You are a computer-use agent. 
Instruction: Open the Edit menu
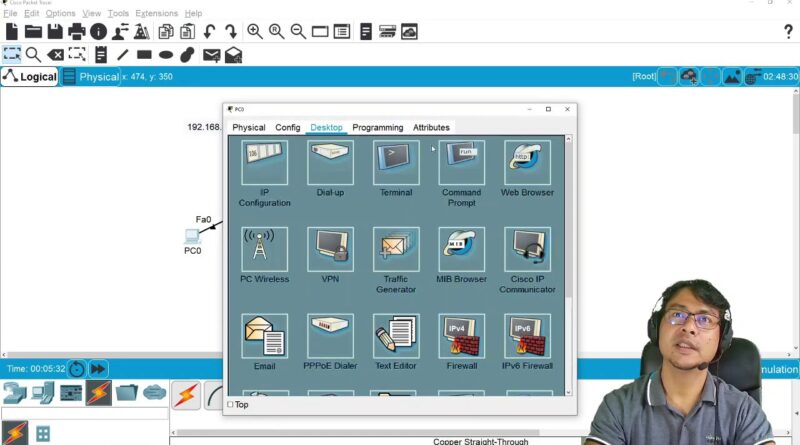(x=32, y=13)
